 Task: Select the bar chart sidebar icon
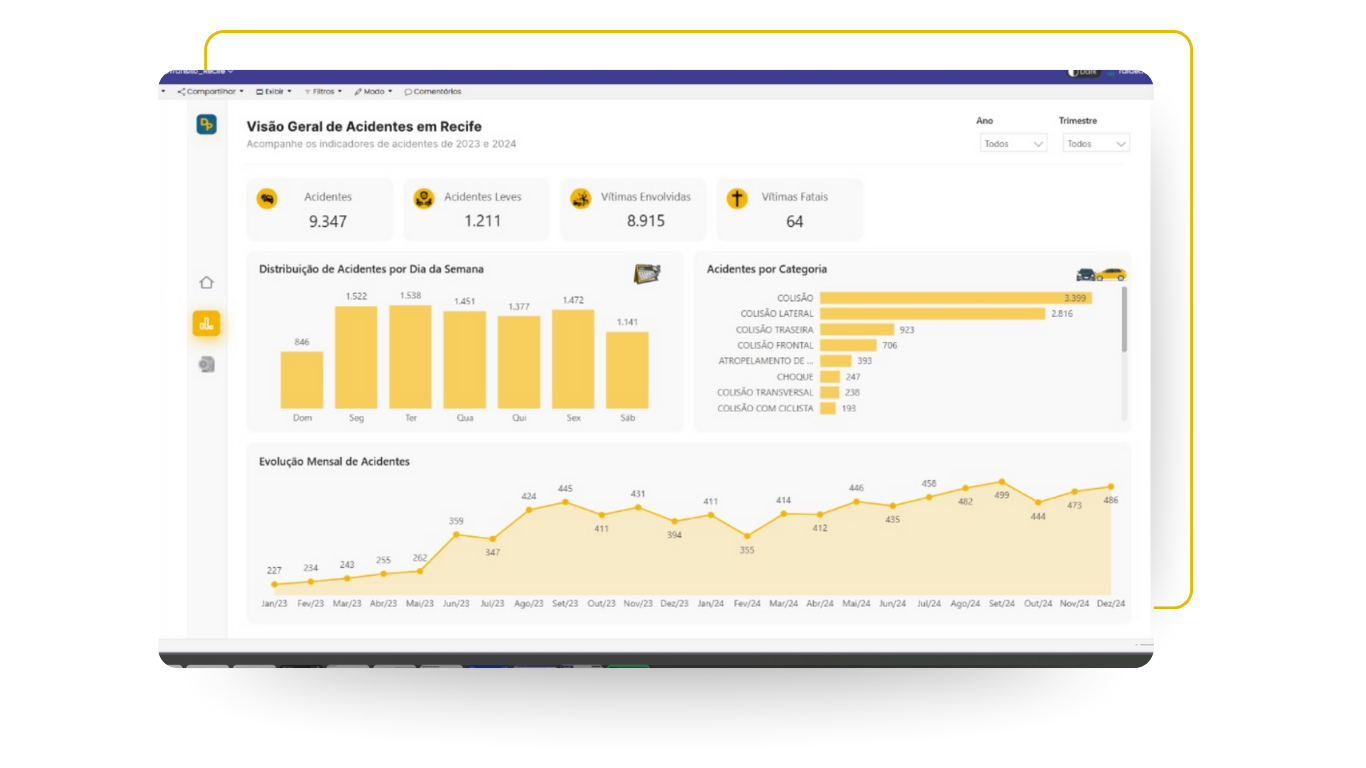(x=206, y=323)
